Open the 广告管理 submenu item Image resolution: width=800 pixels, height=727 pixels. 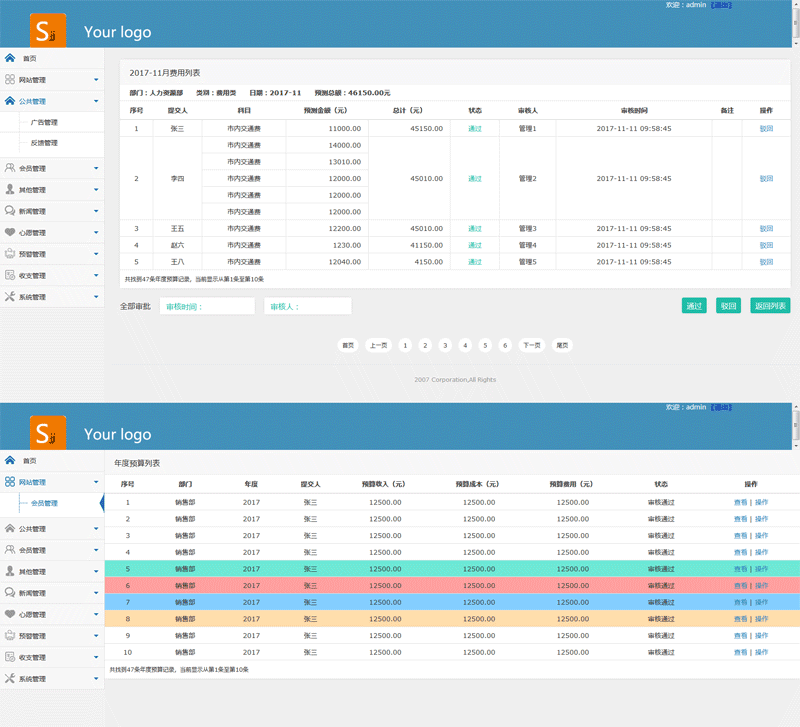(x=44, y=123)
